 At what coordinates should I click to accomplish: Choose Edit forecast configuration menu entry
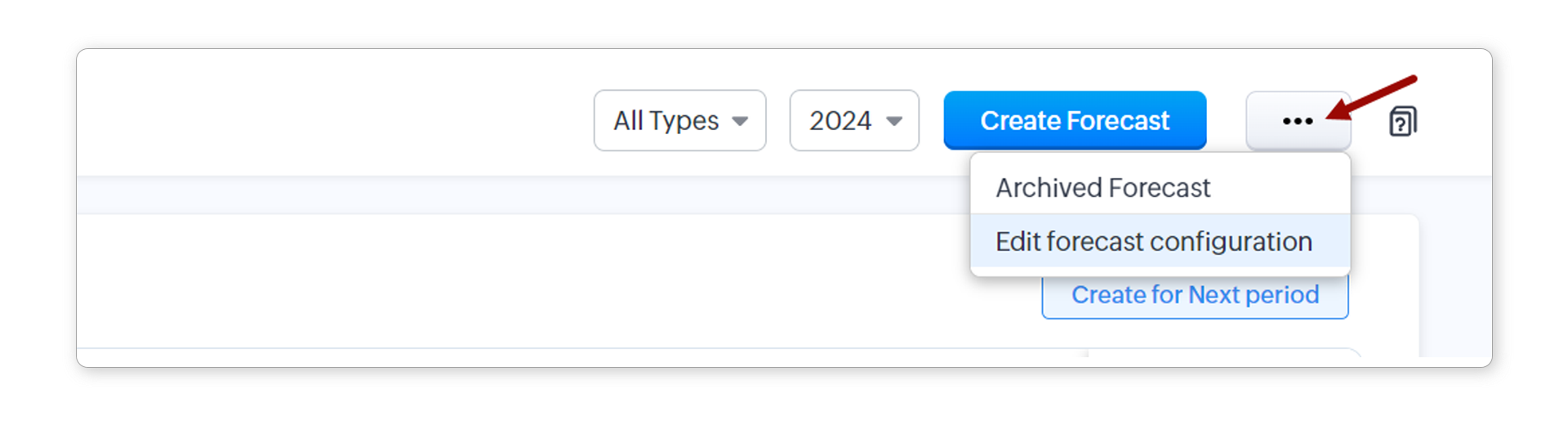click(x=1153, y=242)
